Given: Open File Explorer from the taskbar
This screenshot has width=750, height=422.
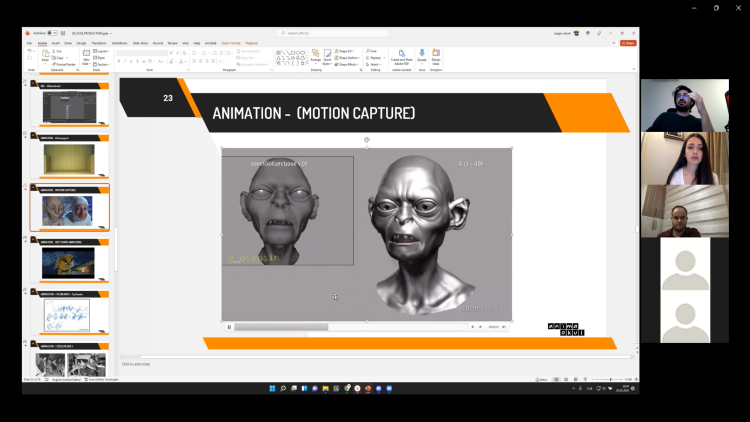Looking at the screenshot, I should (325, 389).
